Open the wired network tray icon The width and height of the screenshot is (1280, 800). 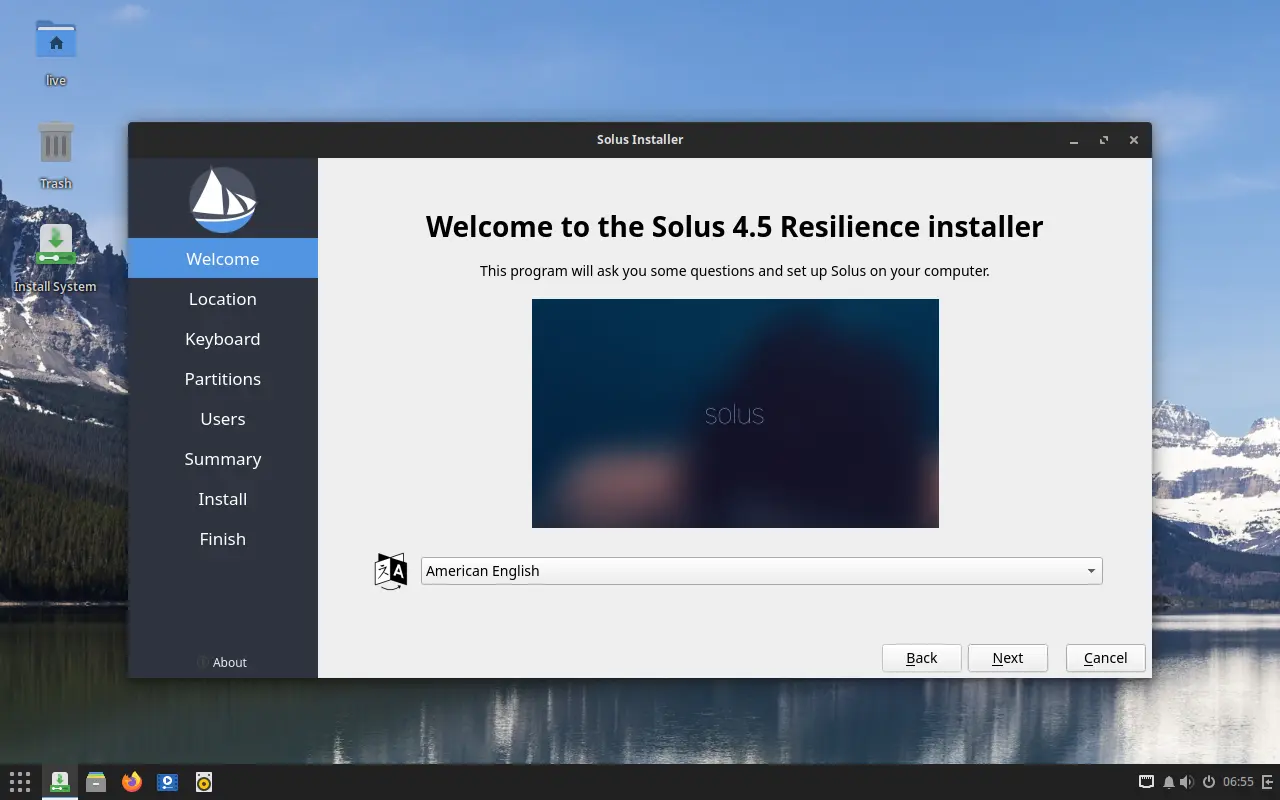(1146, 782)
